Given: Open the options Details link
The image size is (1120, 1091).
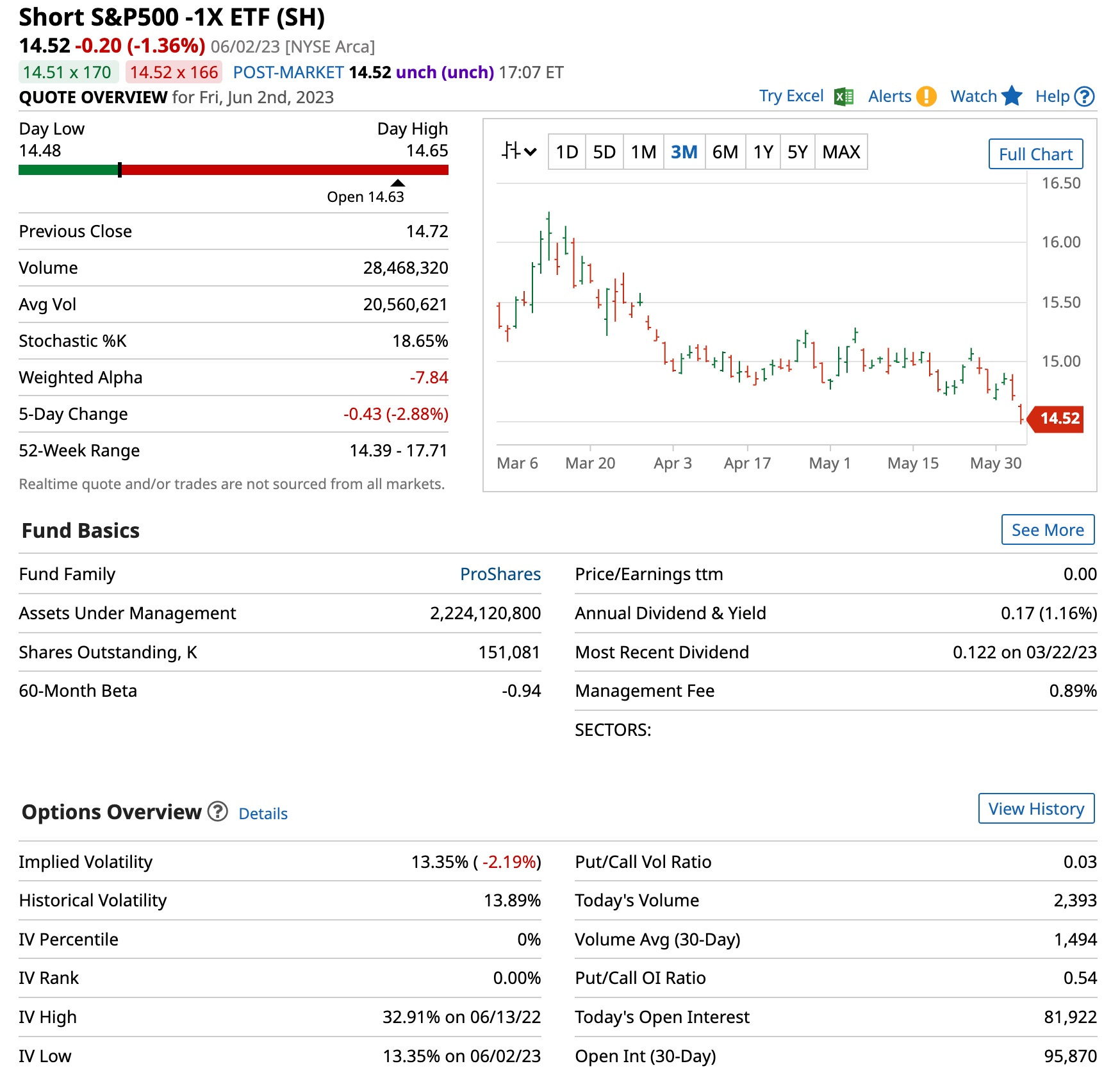Looking at the screenshot, I should 263,813.
